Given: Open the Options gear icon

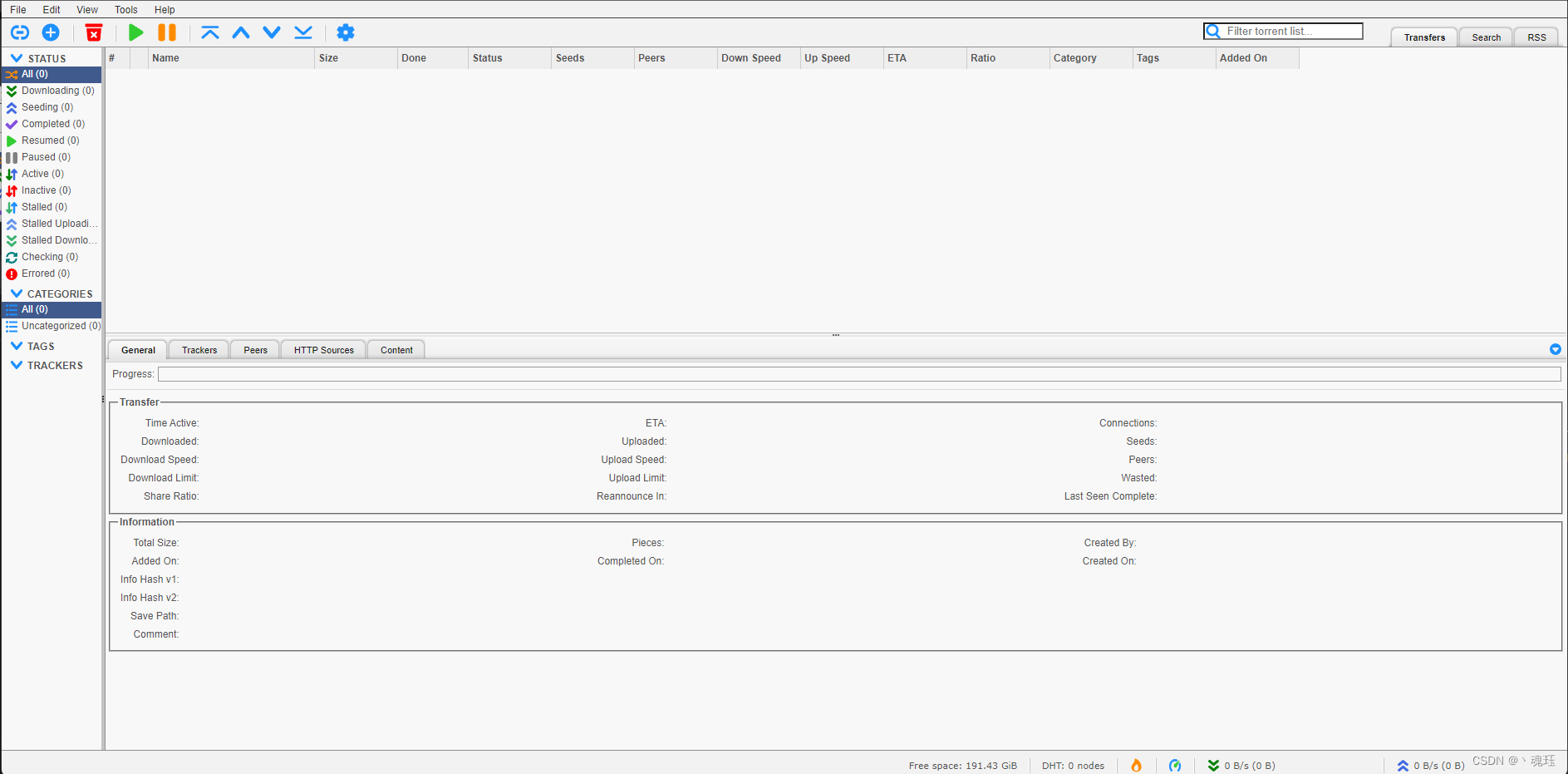Looking at the screenshot, I should click(346, 32).
